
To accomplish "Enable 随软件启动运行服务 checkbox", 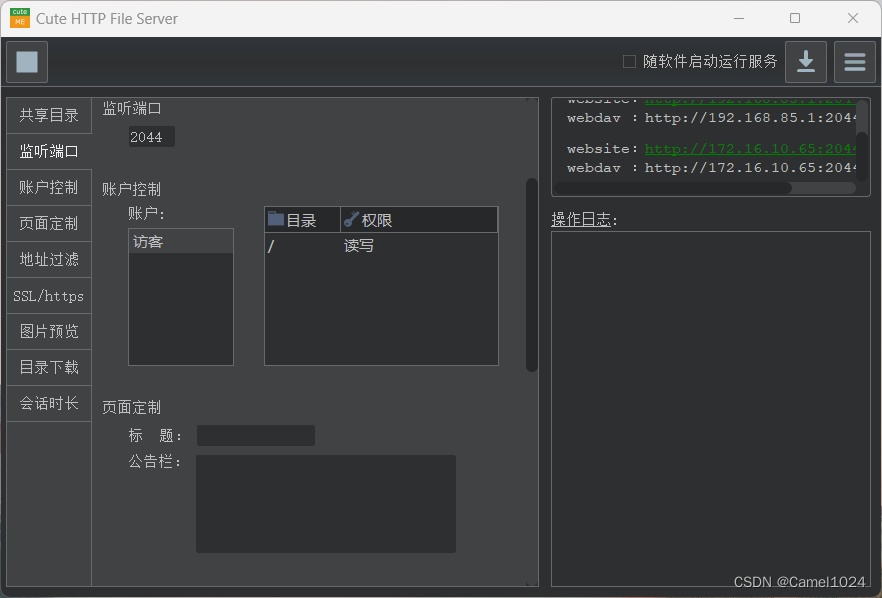I will (629, 62).
